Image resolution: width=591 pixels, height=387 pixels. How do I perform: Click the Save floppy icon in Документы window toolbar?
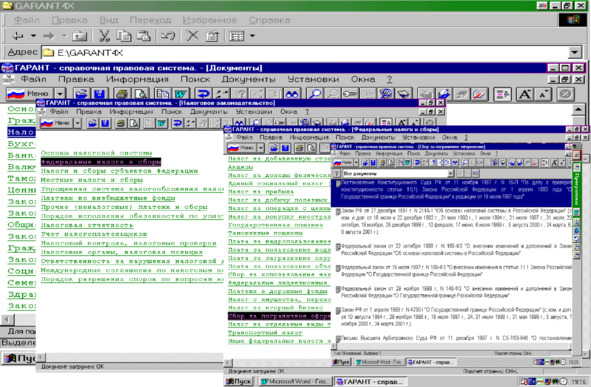coord(99,93)
